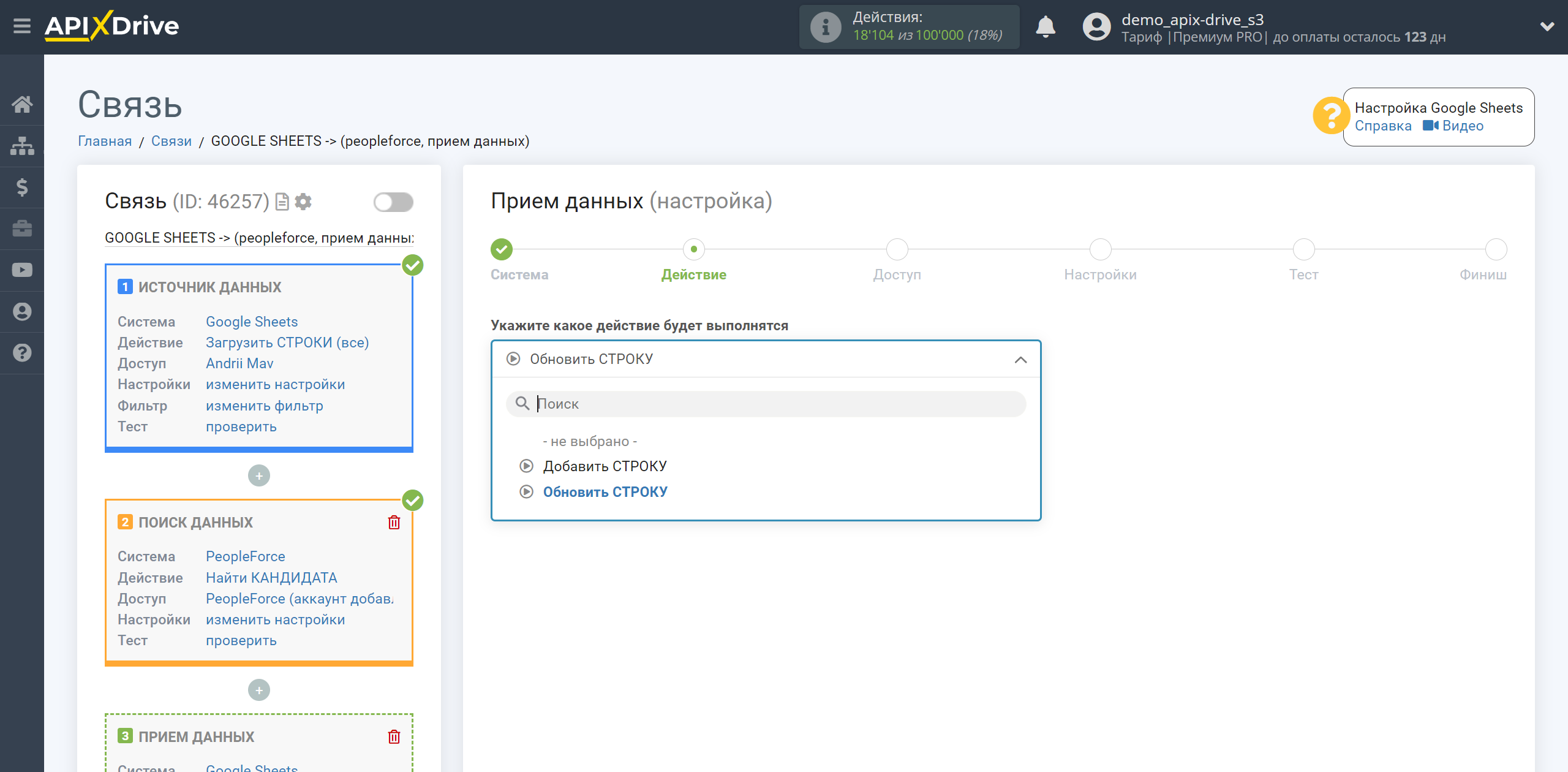Click search block изменить настройки link
Image resolution: width=1568 pixels, height=772 pixels.
click(275, 619)
